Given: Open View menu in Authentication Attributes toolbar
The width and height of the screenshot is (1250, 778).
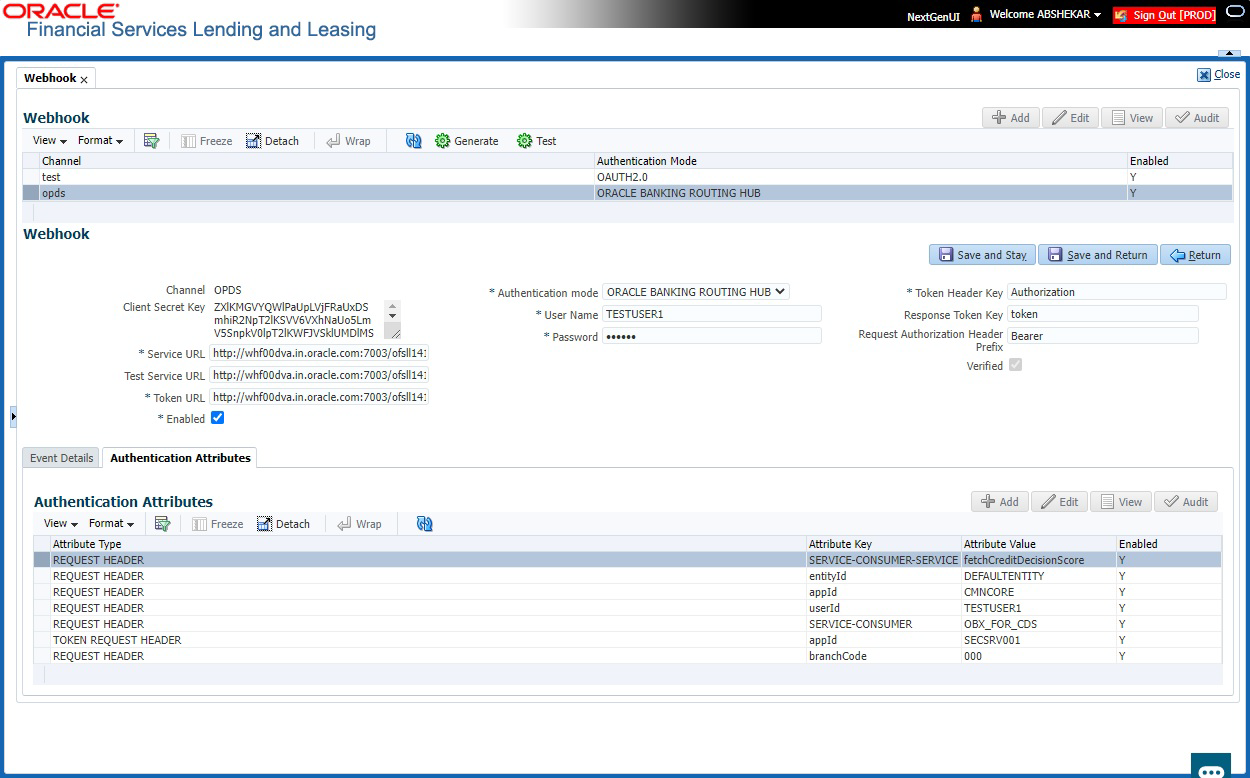Looking at the screenshot, I should coord(61,523).
